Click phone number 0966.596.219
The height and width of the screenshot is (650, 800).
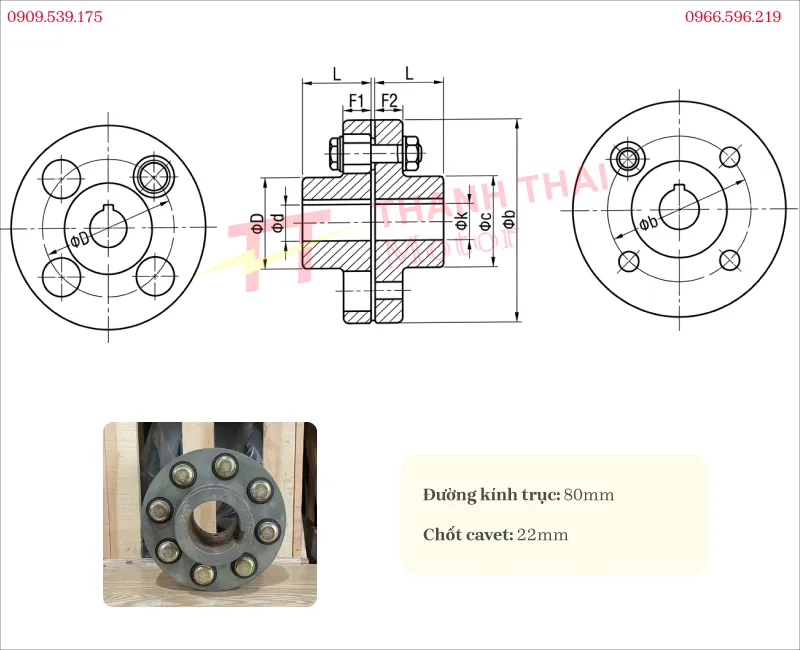pos(733,17)
